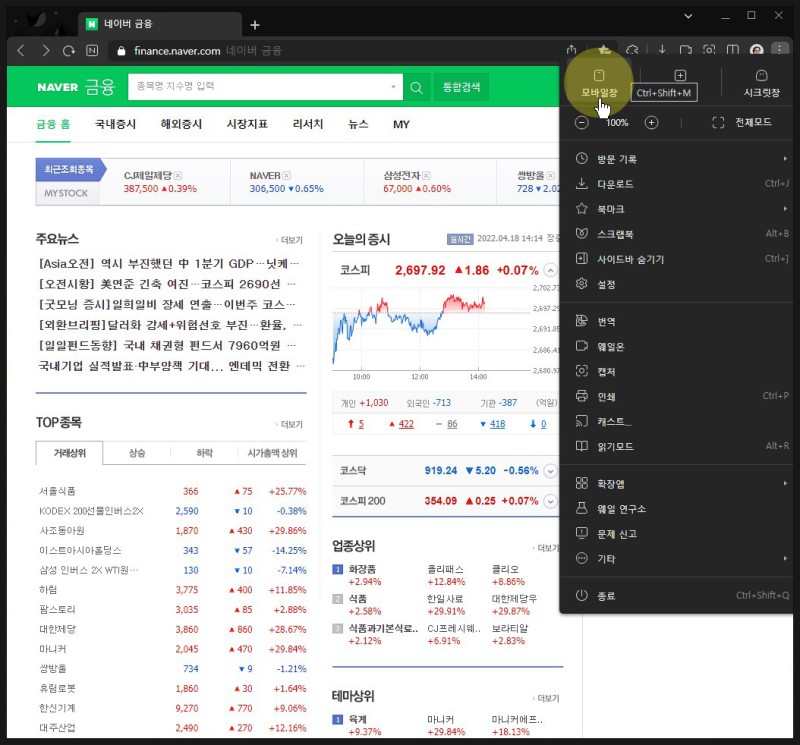Open a new window via the plus-box icon
The width and height of the screenshot is (800, 745).
(680, 76)
